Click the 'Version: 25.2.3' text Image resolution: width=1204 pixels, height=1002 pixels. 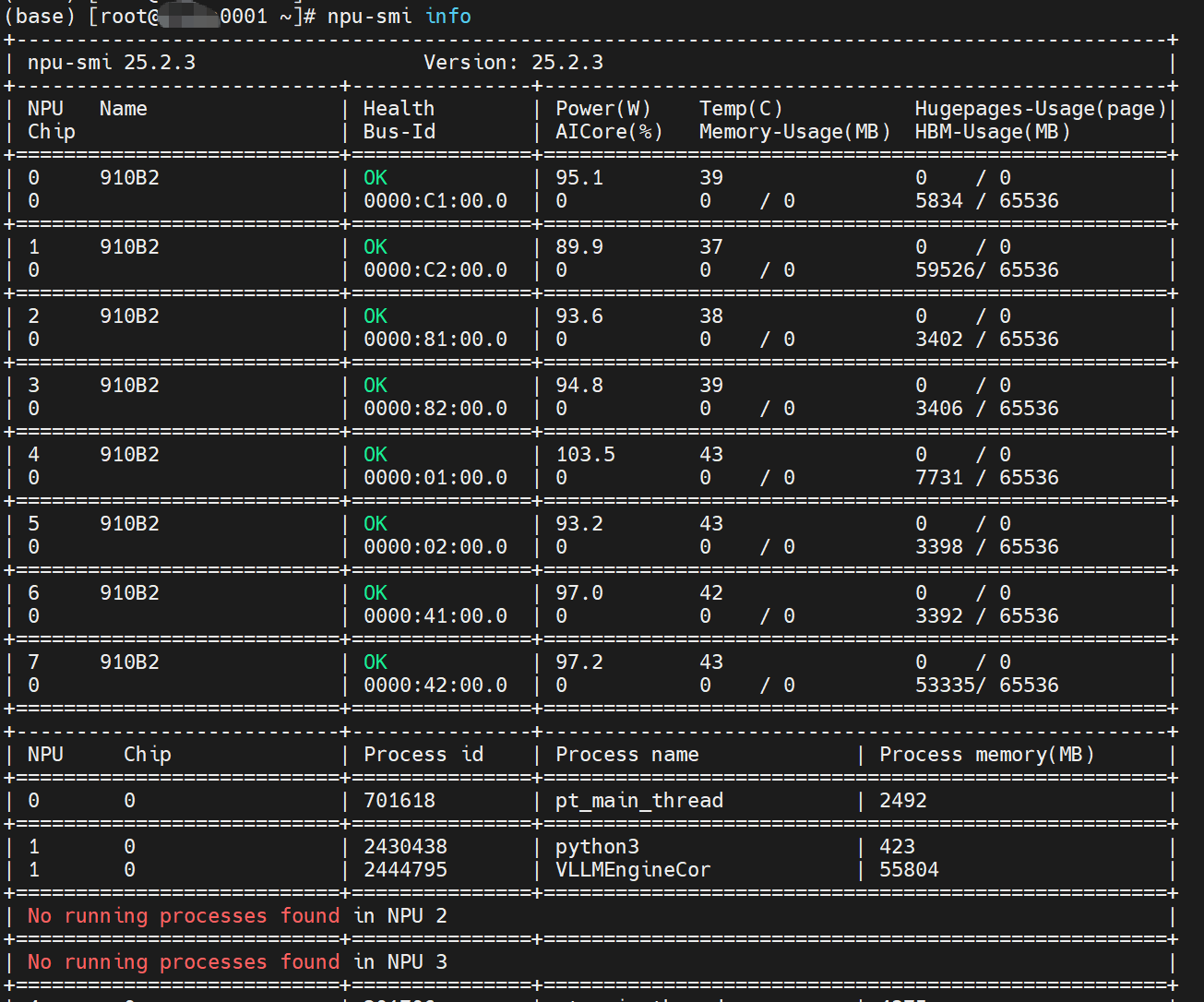[513, 62]
